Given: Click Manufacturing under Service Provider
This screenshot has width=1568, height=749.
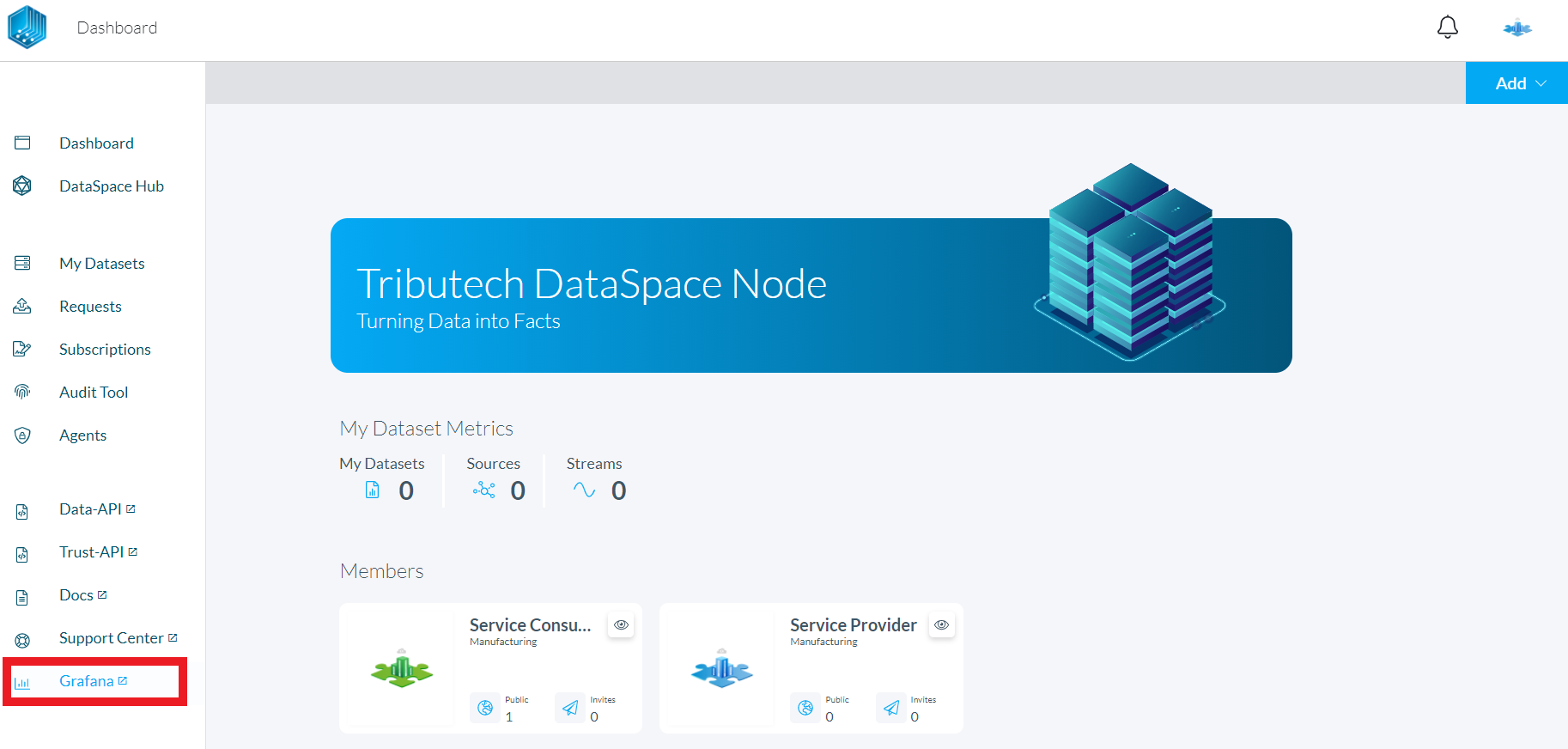Looking at the screenshot, I should point(824,642).
